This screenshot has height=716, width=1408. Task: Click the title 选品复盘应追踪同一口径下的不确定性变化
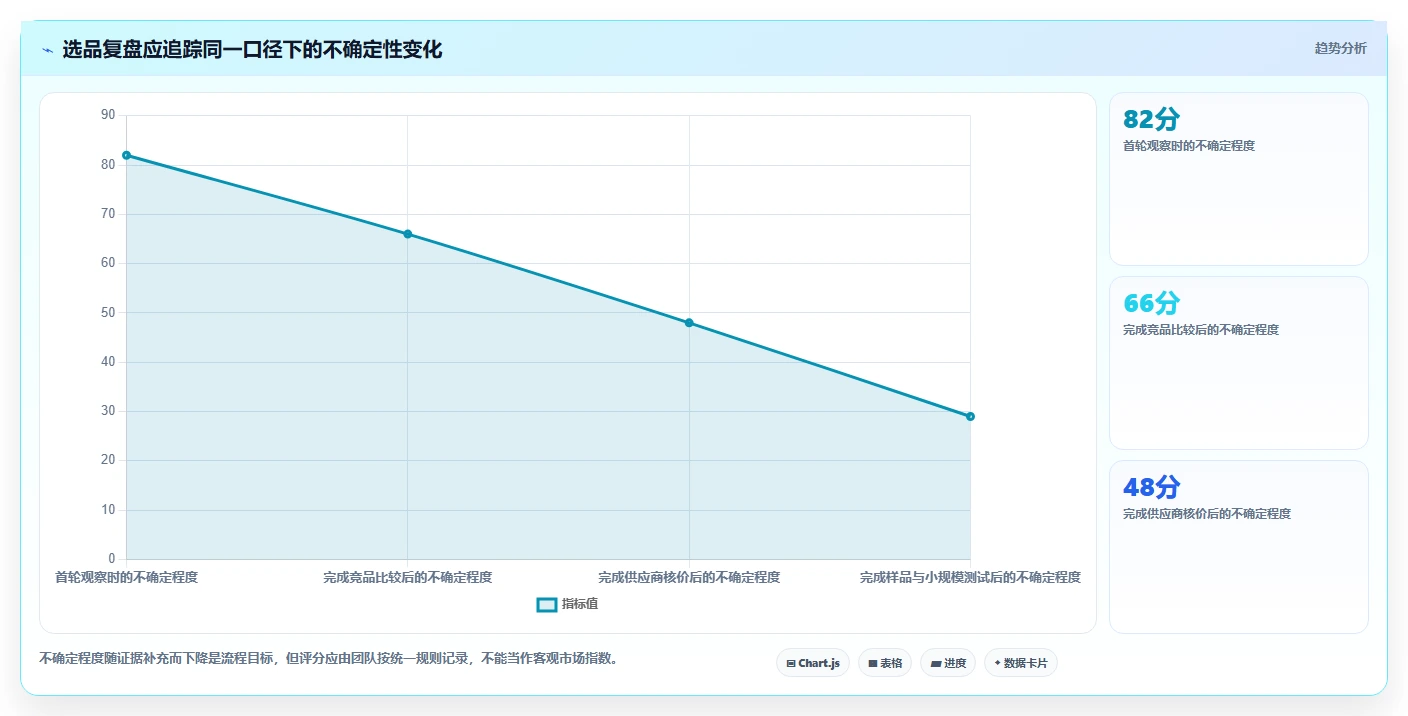click(252, 50)
